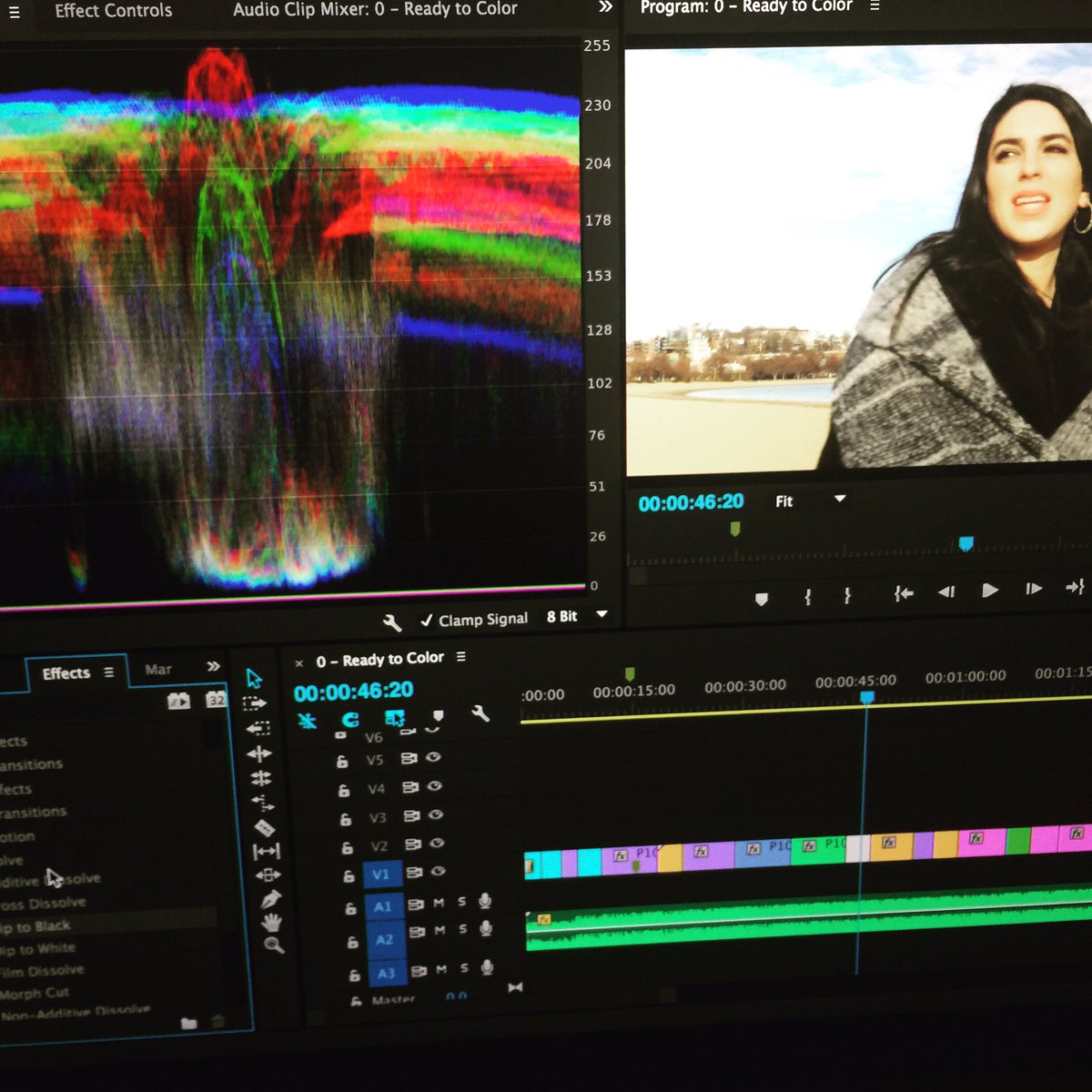The height and width of the screenshot is (1092, 1092).
Task: Click Program monitor blue playhead
Action: pos(966,543)
